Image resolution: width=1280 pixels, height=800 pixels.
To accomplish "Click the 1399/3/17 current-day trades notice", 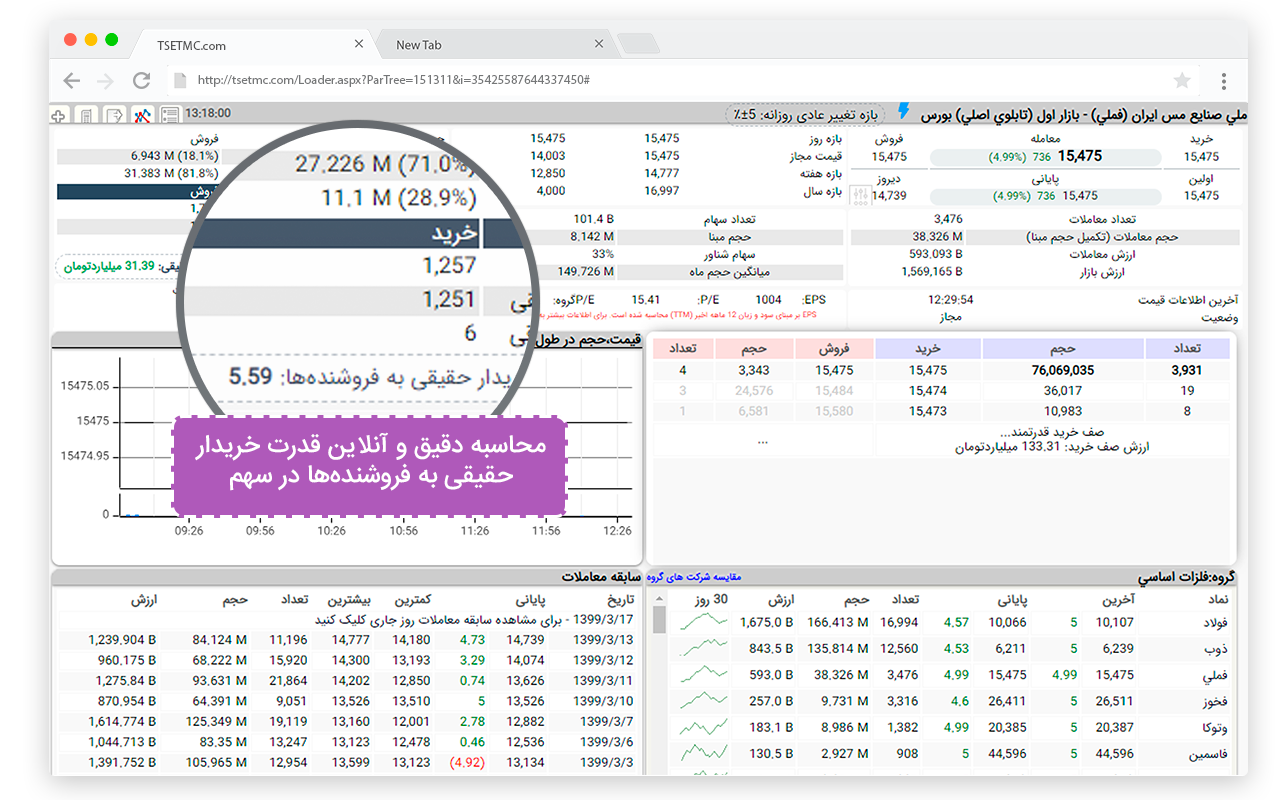I will tap(474, 620).
